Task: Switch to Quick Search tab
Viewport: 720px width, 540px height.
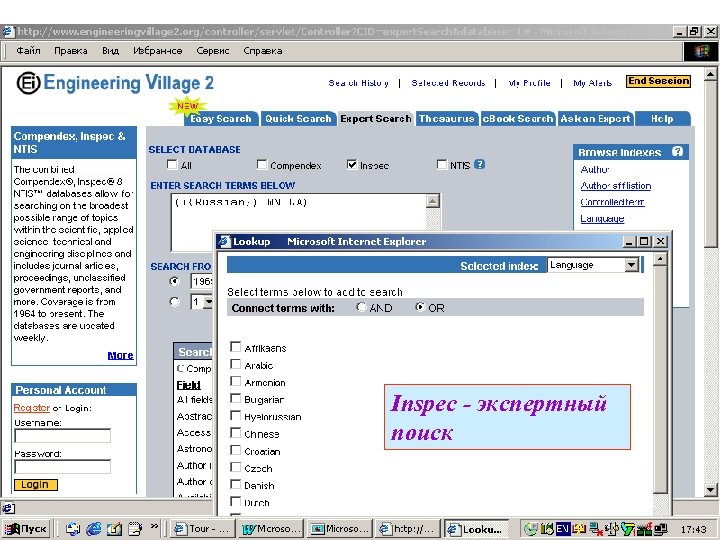Action: pos(298,119)
